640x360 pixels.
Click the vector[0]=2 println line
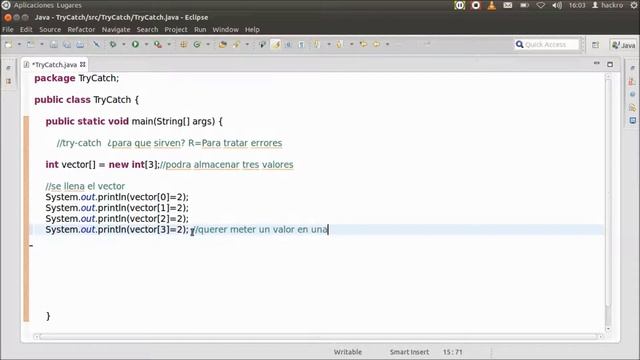click(x=117, y=197)
